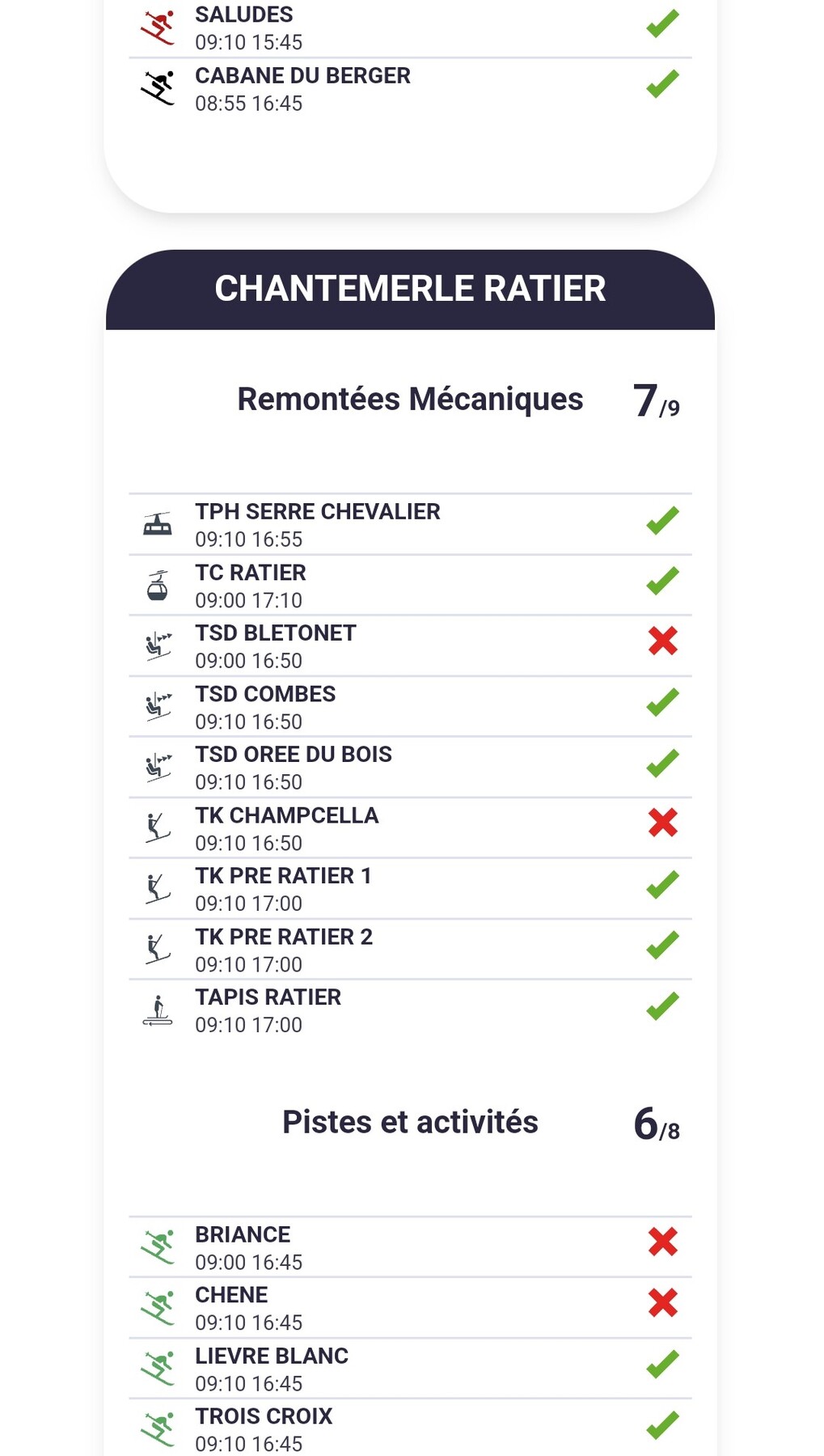Select the TROIS CROIX piste entry

tap(264, 1428)
